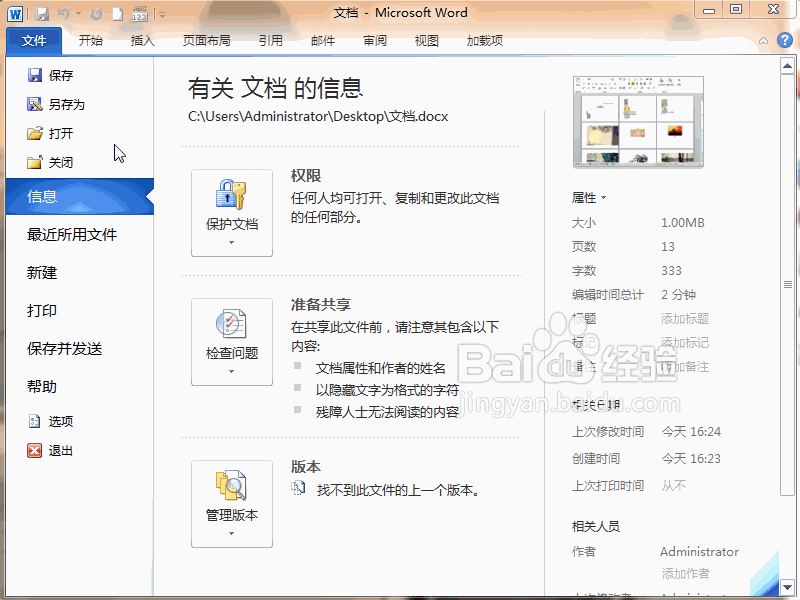The image size is (800, 600).
Task: Click the Redo icon
Action: [x=96, y=13]
